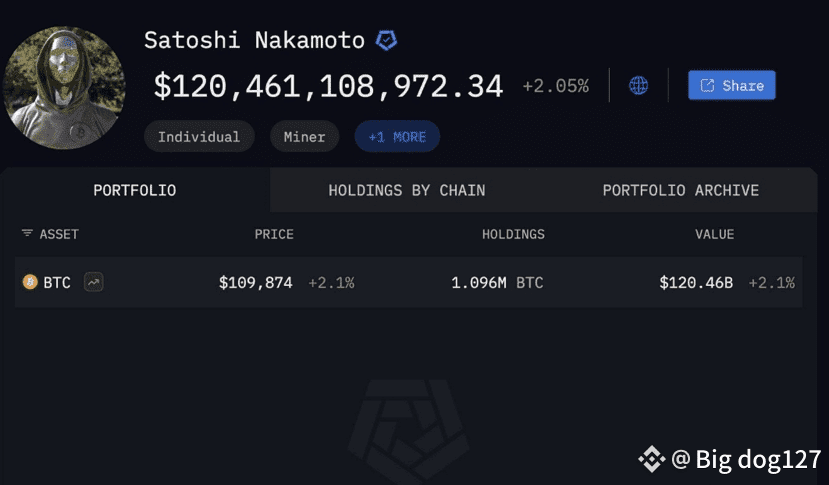
Task: Switch to the PORTFOLIO tab
Action: point(135,190)
